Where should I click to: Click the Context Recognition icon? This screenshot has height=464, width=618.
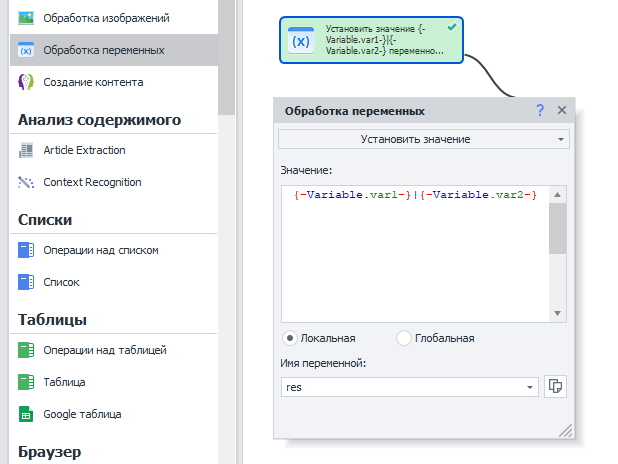coord(26,182)
